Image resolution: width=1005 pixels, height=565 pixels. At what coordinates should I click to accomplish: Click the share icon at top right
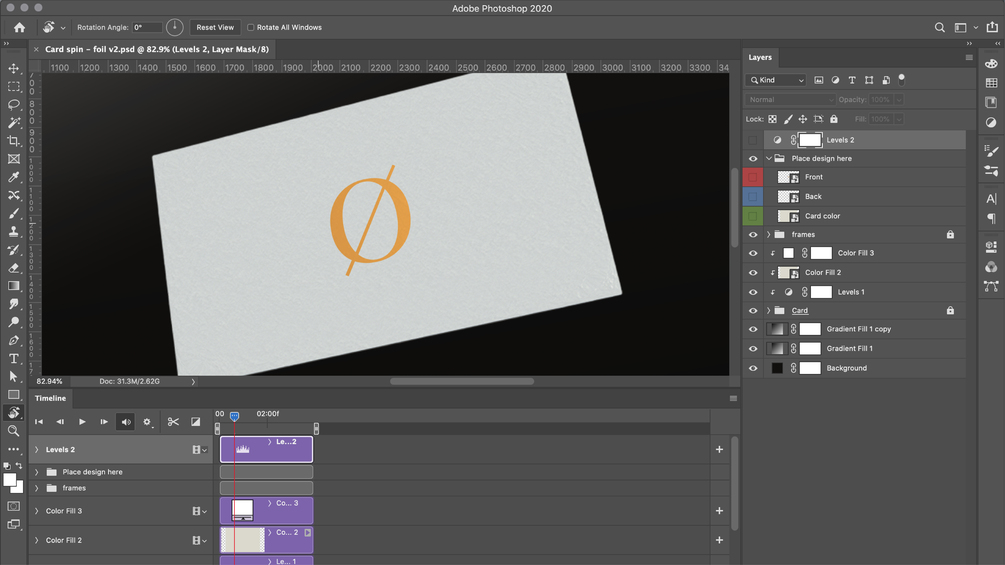pos(992,27)
